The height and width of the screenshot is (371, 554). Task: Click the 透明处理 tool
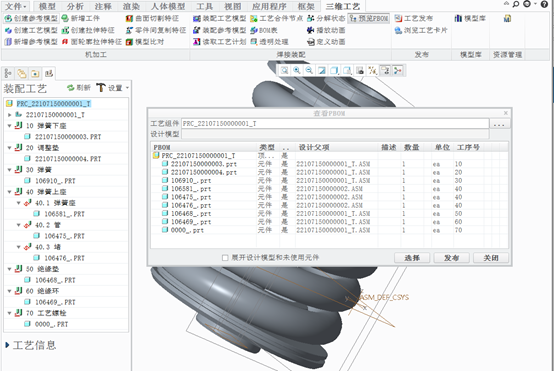(x=269, y=42)
